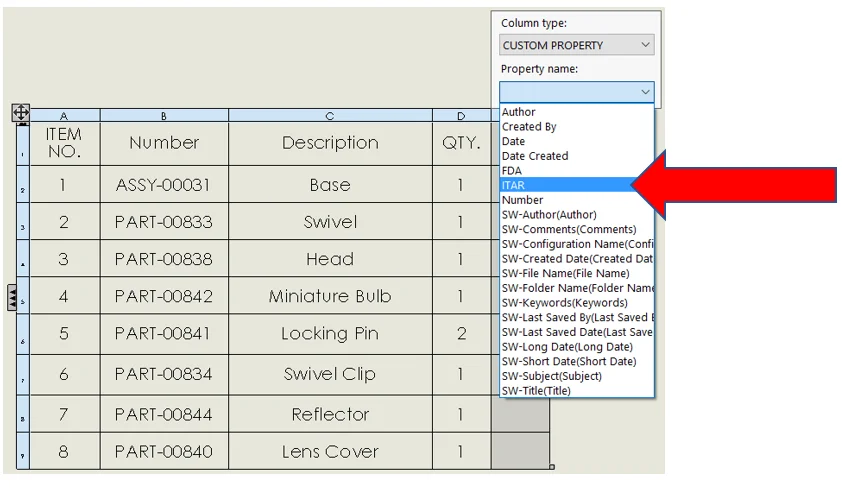Select the Number property entry
Viewport: 859px width, 488px height.
pyautogui.click(x=523, y=200)
